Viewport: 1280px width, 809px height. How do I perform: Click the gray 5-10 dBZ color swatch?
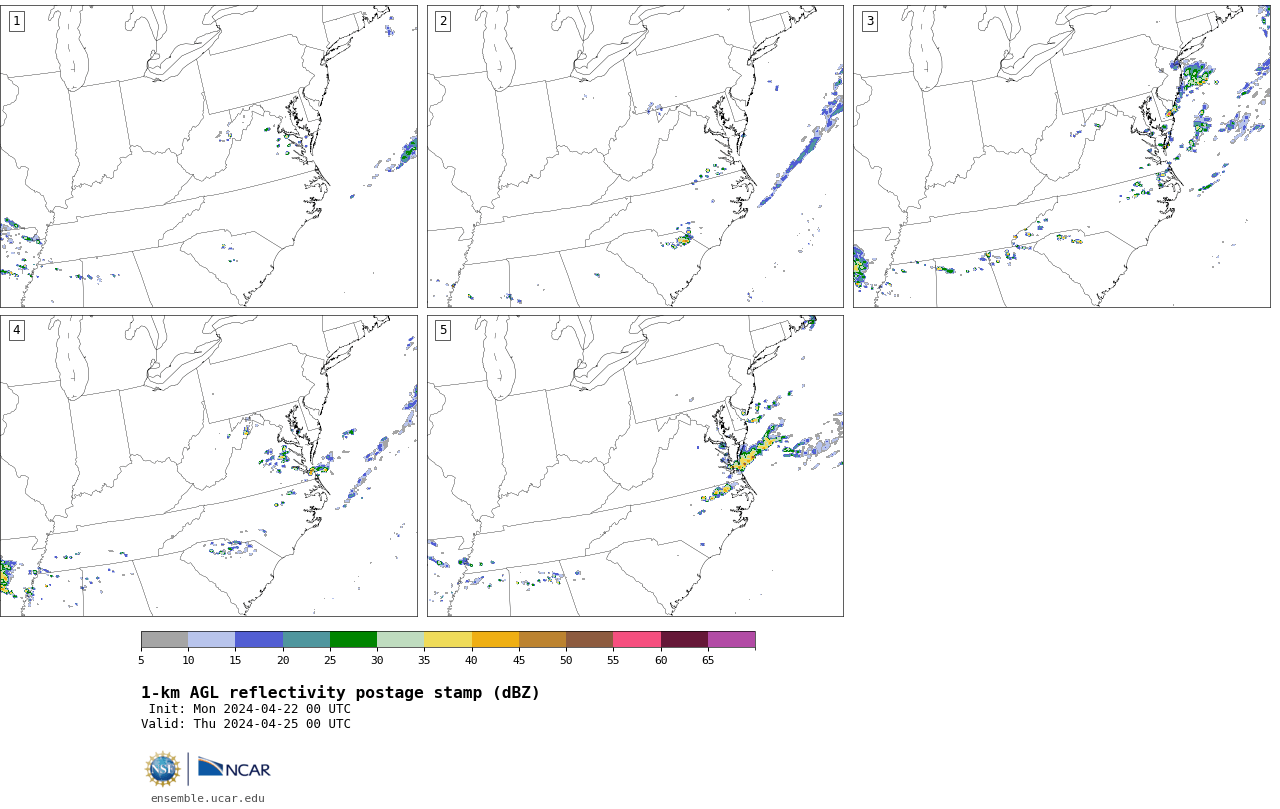(164, 640)
